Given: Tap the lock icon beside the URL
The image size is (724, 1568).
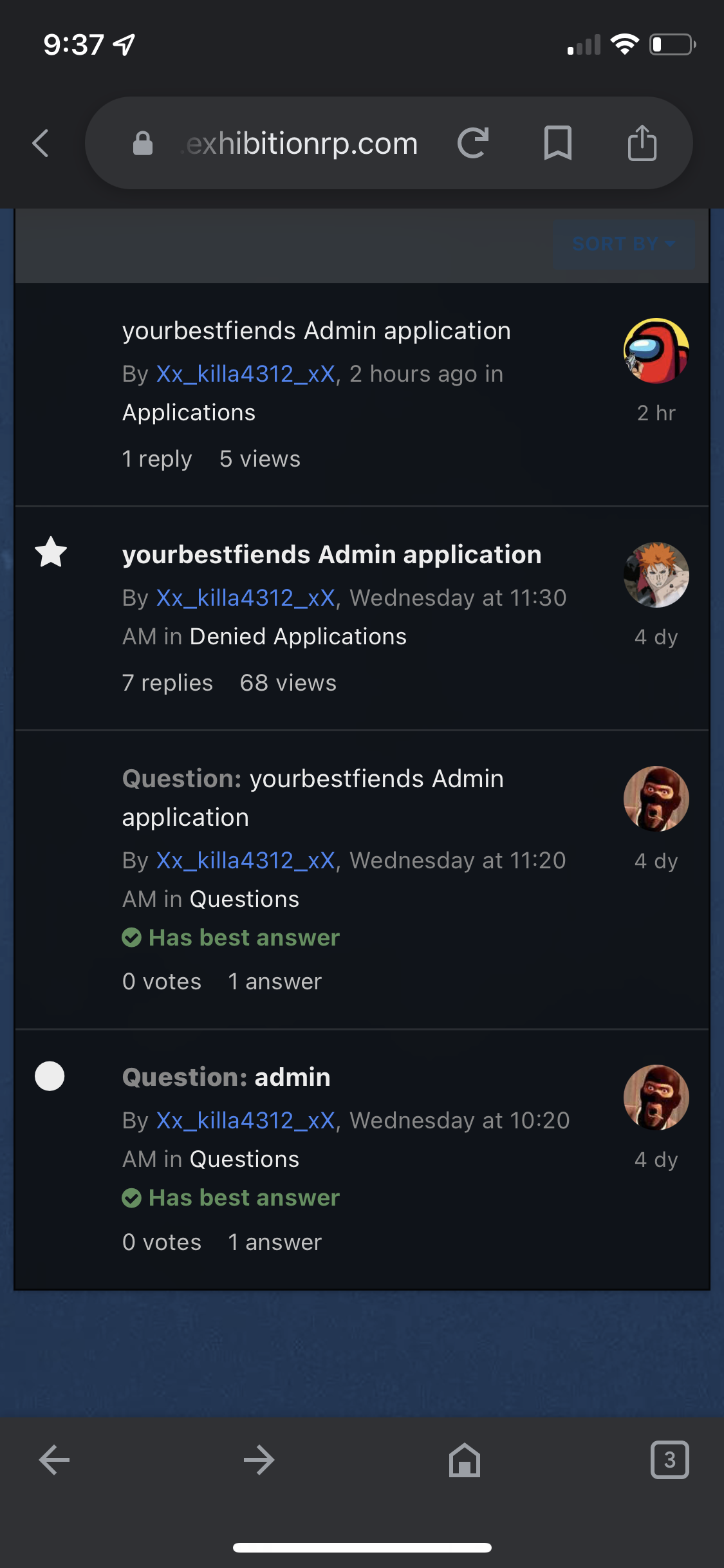Looking at the screenshot, I should pyautogui.click(x=143, y=144).
